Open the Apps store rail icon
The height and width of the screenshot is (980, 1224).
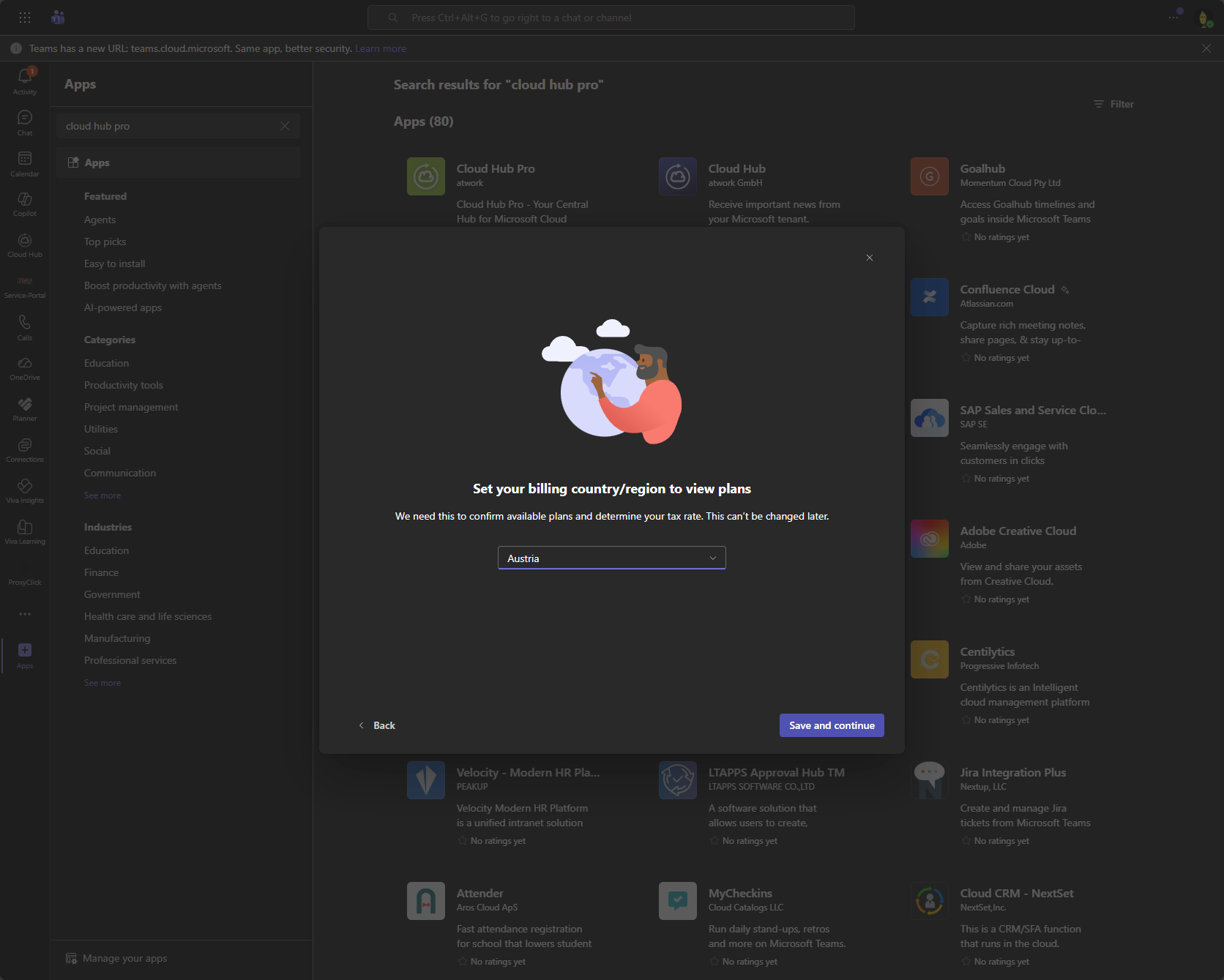coord(25,655)
